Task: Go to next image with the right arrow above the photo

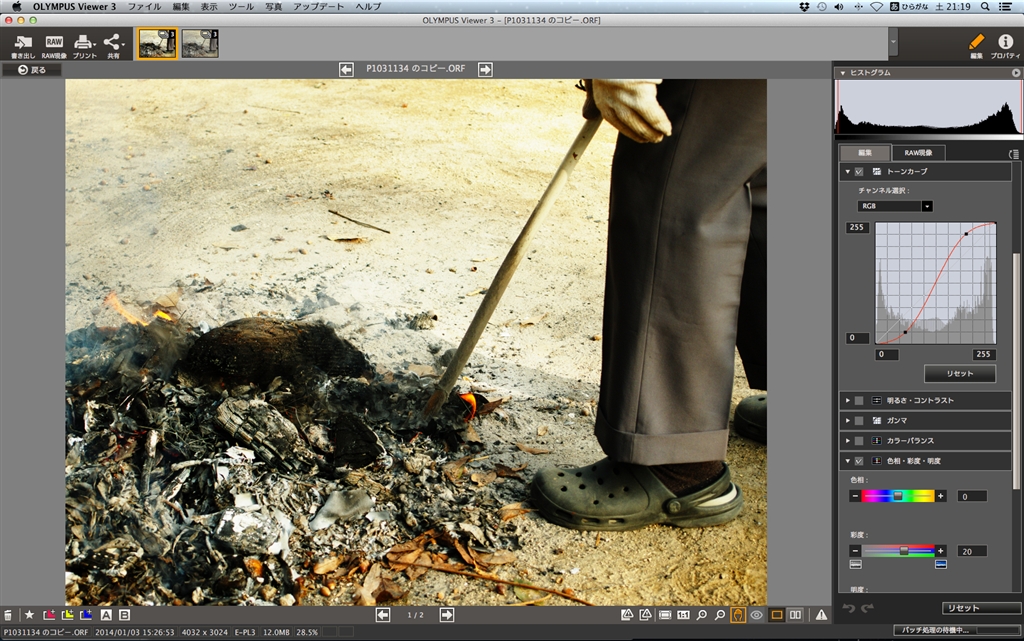Action: (485, 69)
